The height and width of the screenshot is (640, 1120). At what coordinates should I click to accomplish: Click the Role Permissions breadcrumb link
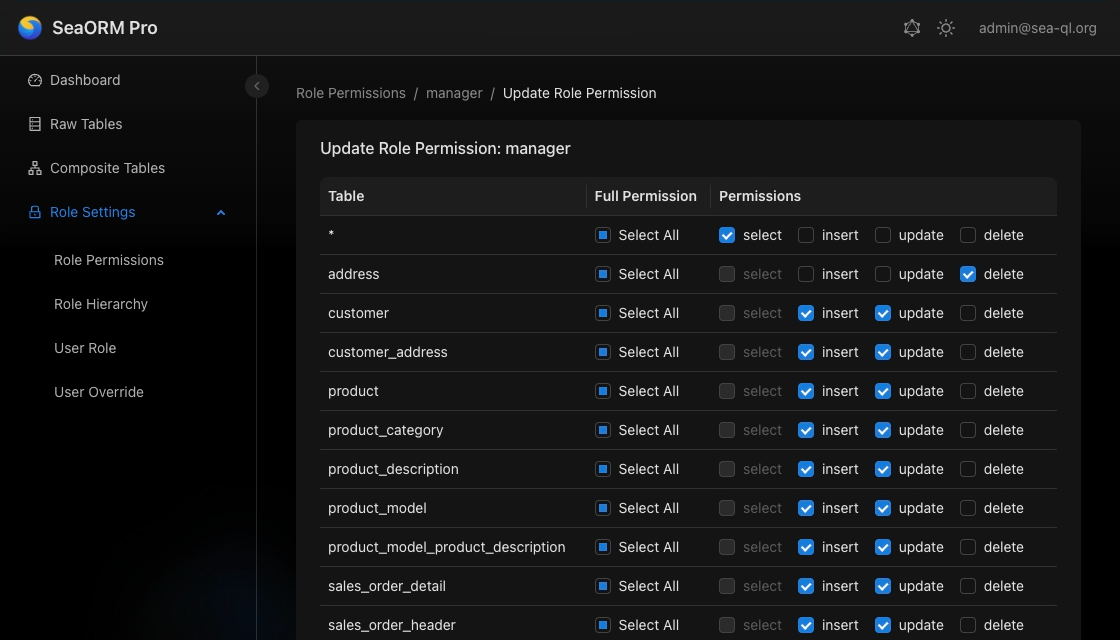pyautogui.click(x=351, y=93)
